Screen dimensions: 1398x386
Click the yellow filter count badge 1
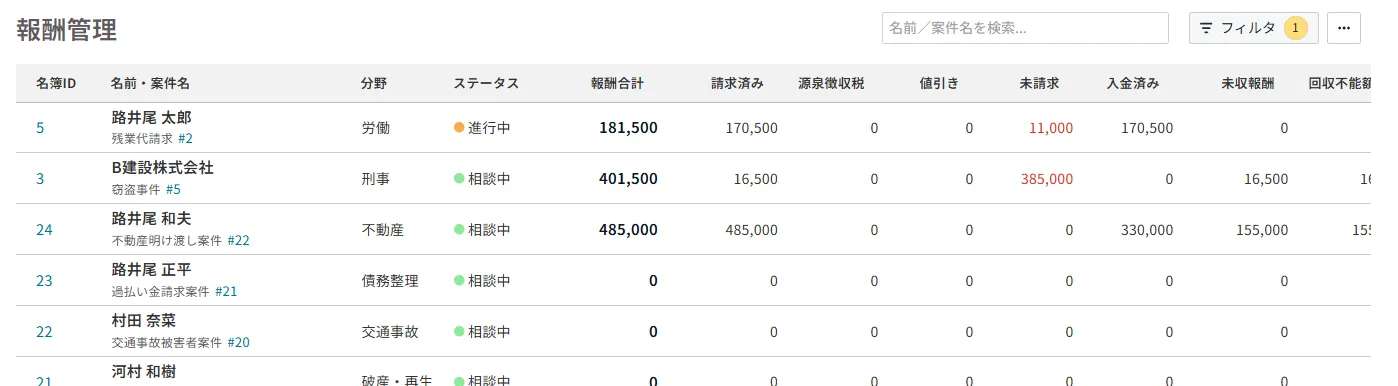pyautogui.click(x=1296, y=28)
